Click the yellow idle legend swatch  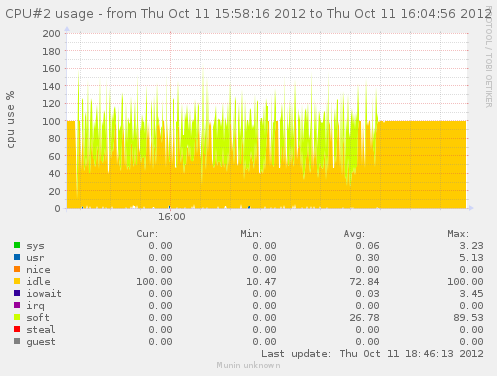(17, 281)
